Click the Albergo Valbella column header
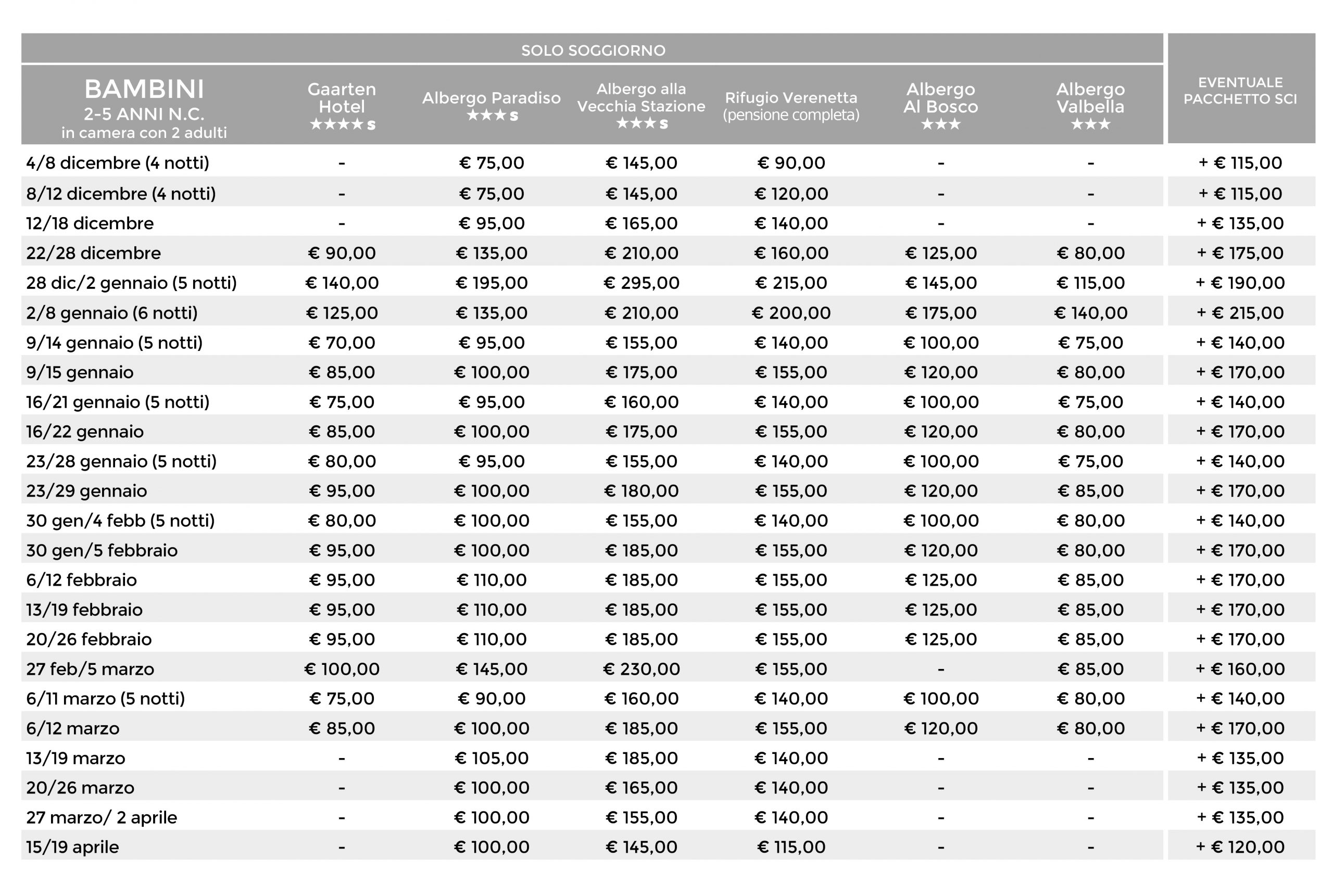 click(x=1090, y=106)
